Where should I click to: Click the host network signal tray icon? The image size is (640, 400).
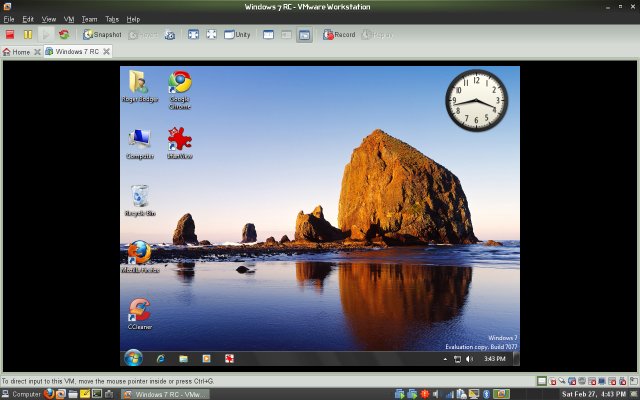coord(449,394)
